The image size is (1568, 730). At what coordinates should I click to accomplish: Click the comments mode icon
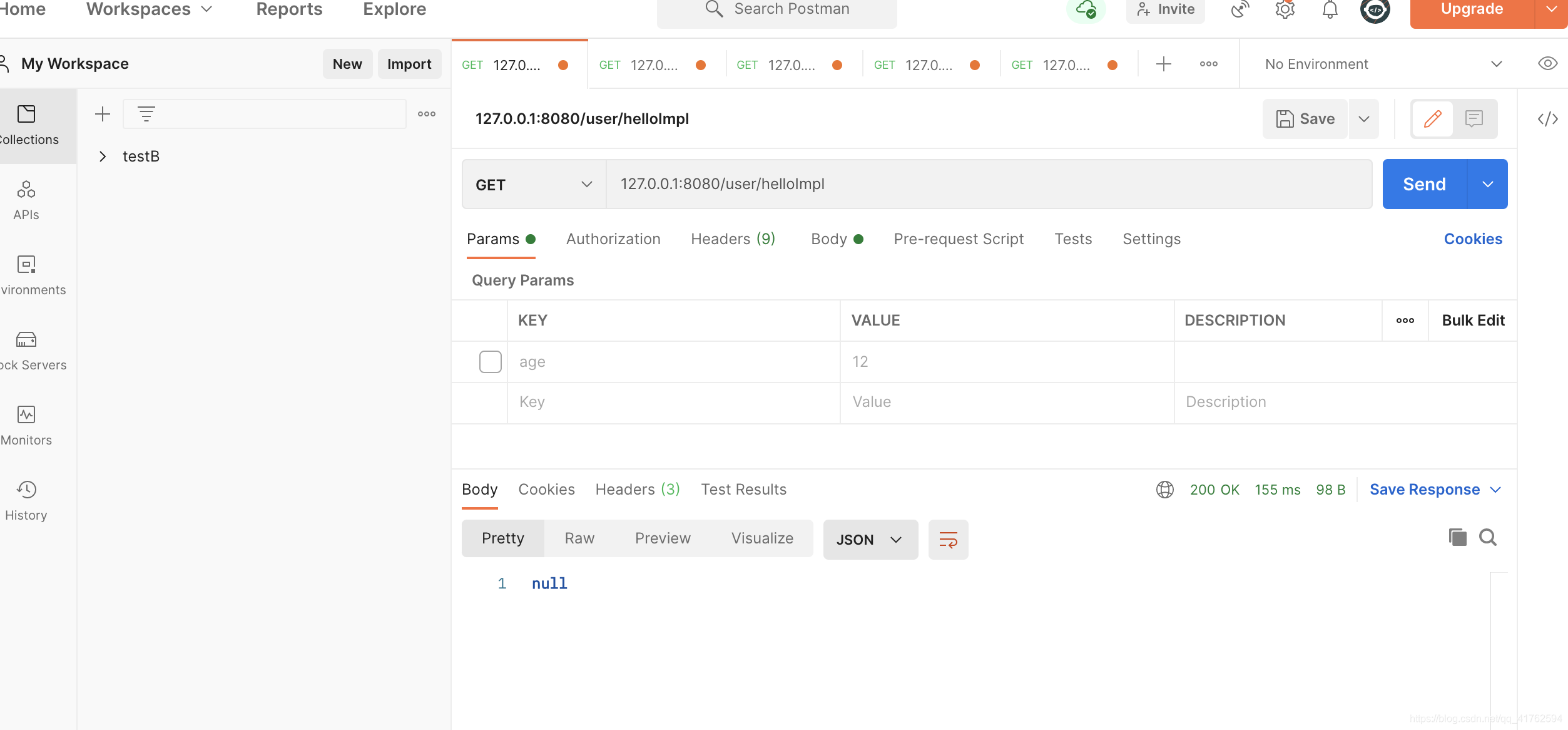[1474, 118]
